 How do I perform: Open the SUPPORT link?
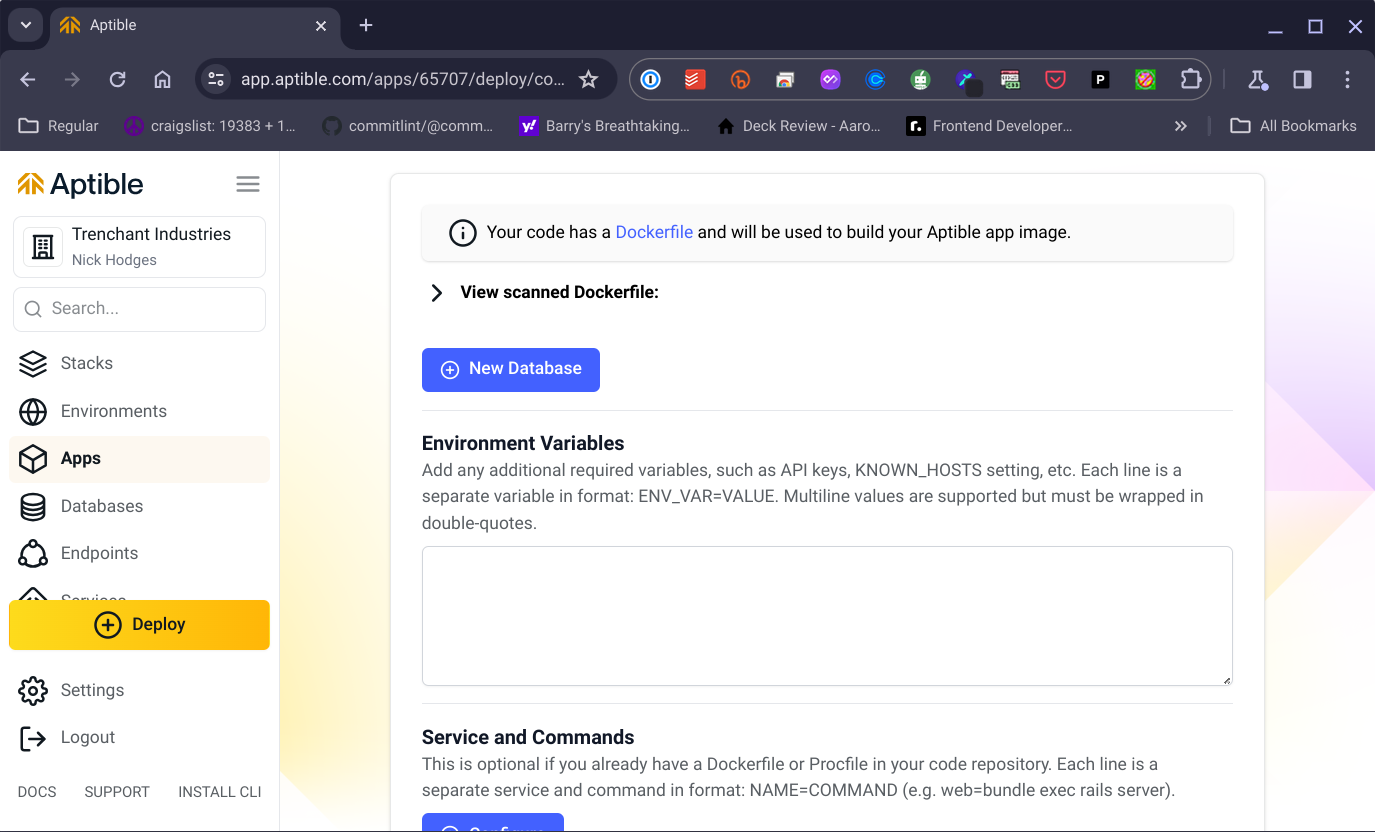(117, 792)
